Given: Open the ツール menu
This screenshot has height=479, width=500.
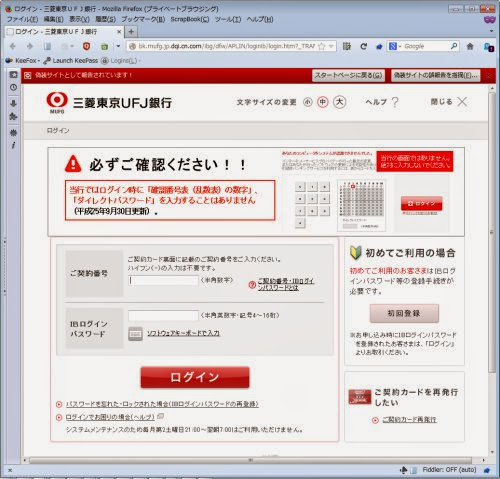Looking at the screenshot, I should coord(228,19).
